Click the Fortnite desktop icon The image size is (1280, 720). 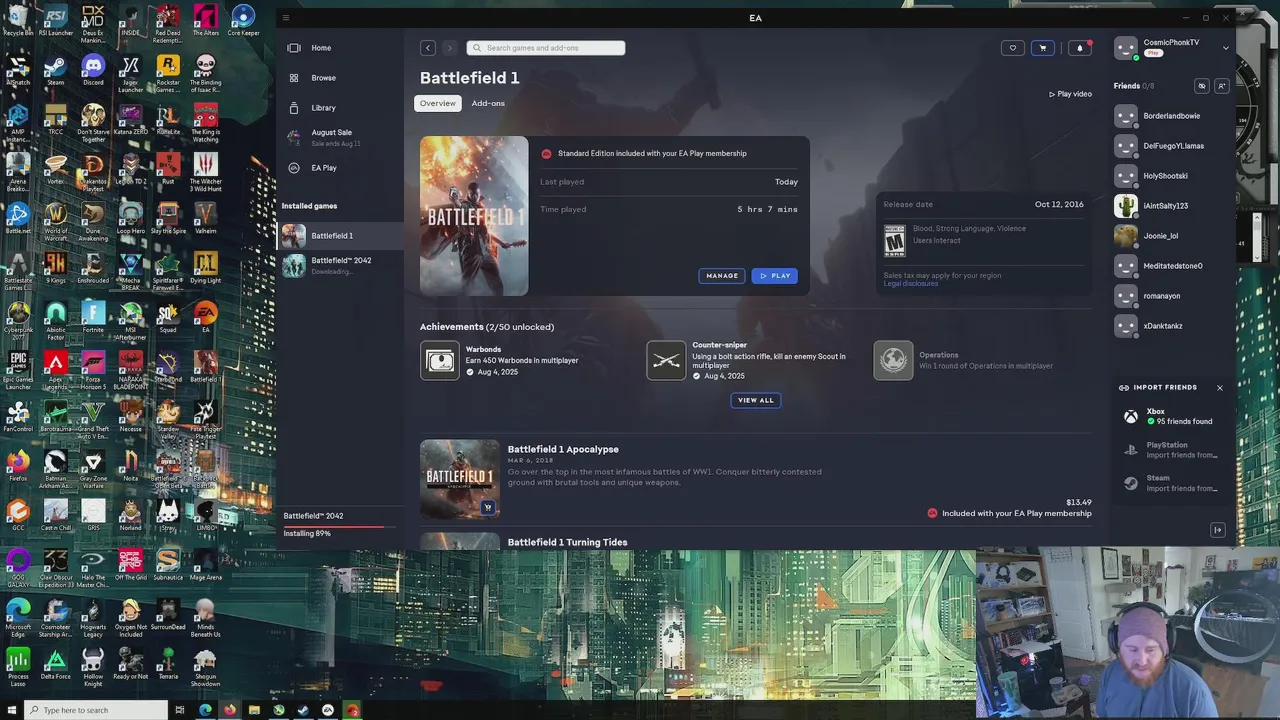click(x=93, y=319)
